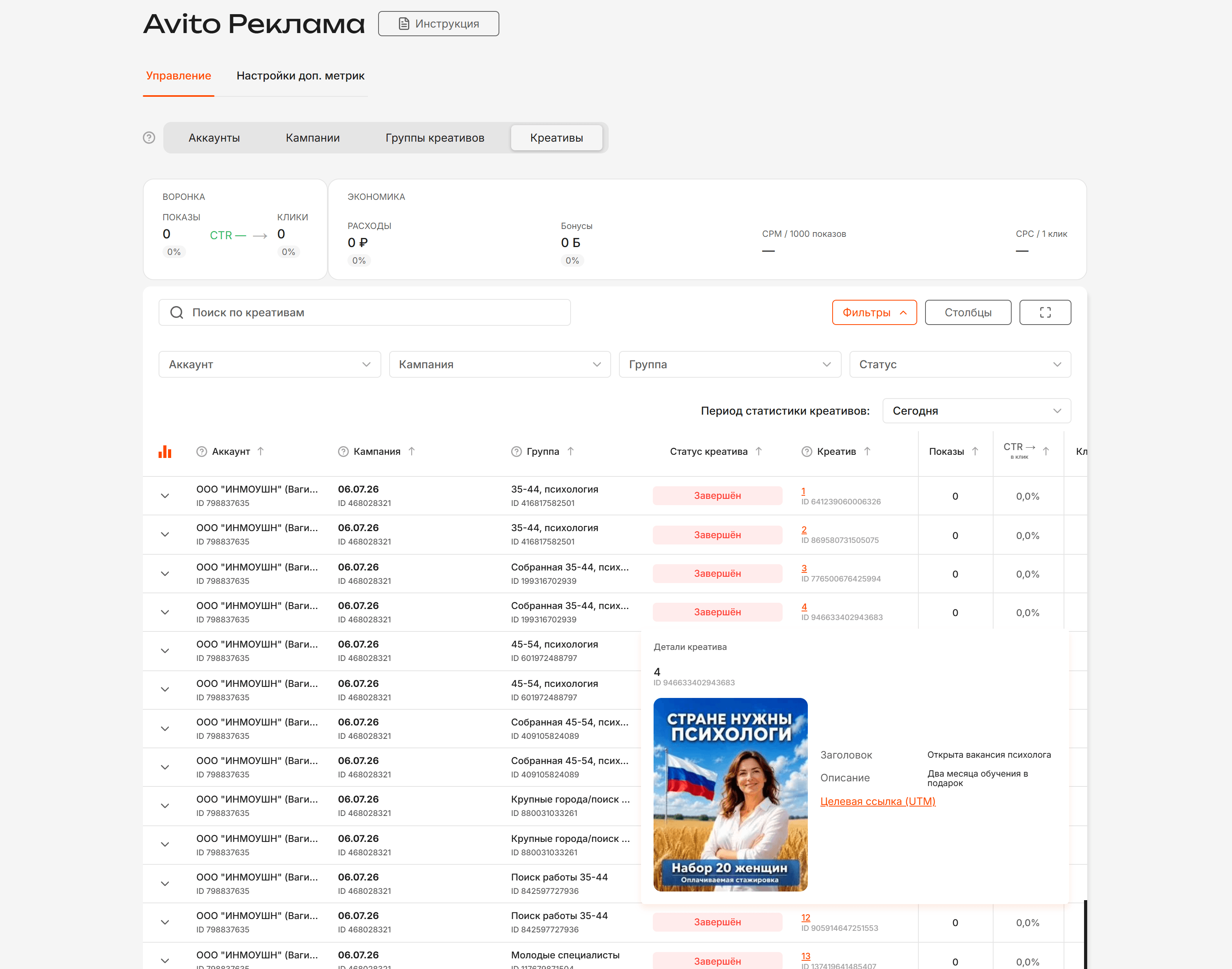
Task: Select the Группы креативов segment
Action: click(x=435, y=138)
